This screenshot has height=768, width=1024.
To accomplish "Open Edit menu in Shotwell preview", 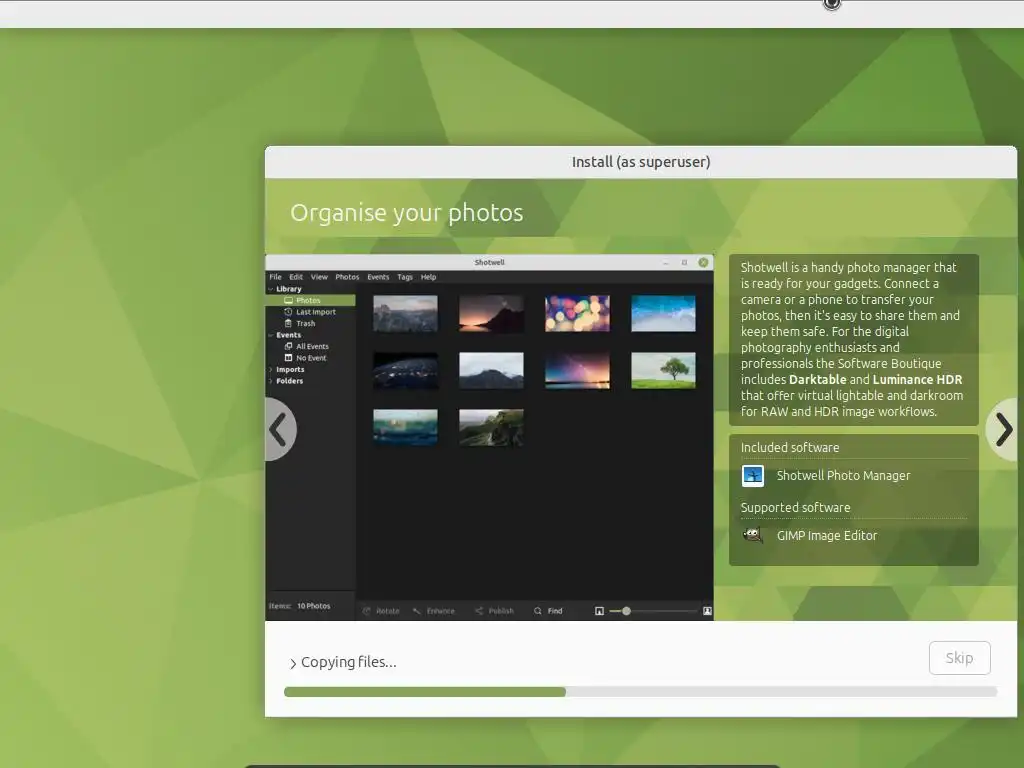I will tap(296, 277).
